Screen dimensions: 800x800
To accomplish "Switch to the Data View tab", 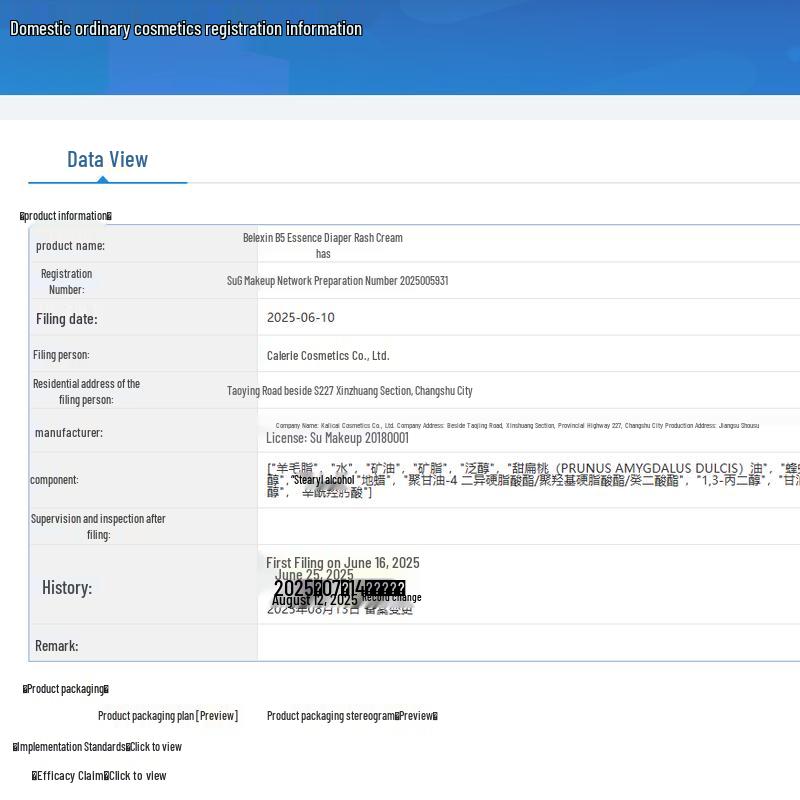I will [107, 159].
